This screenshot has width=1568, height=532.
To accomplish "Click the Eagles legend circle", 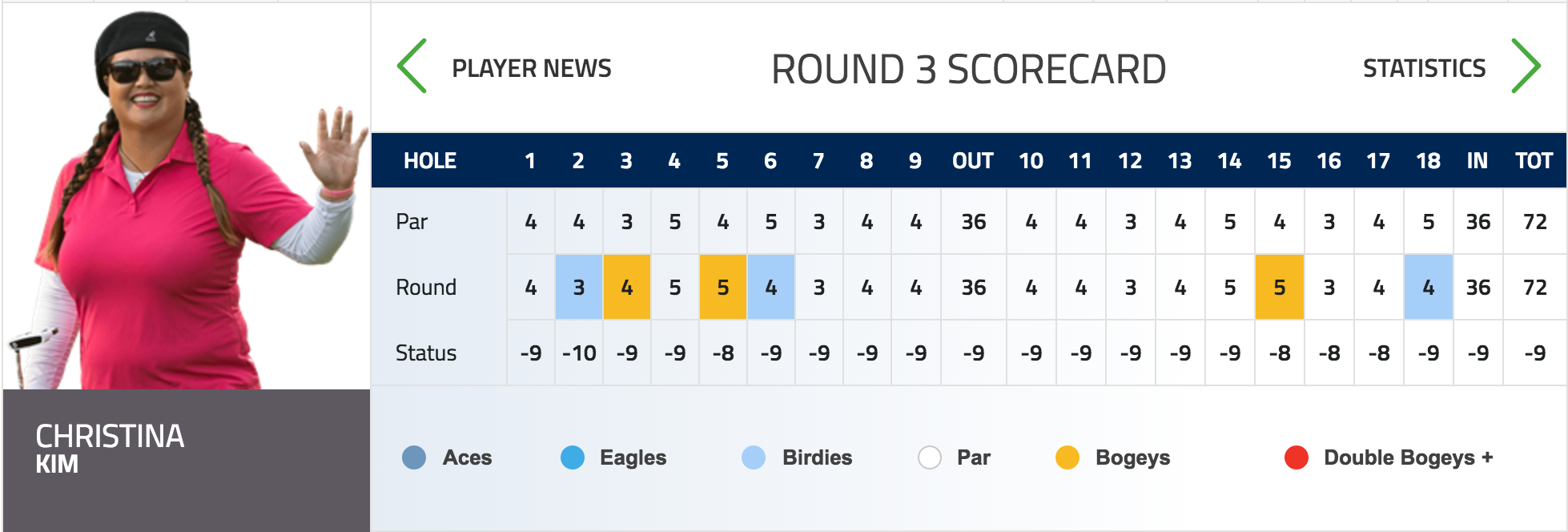I will click(x=573, y=457).
